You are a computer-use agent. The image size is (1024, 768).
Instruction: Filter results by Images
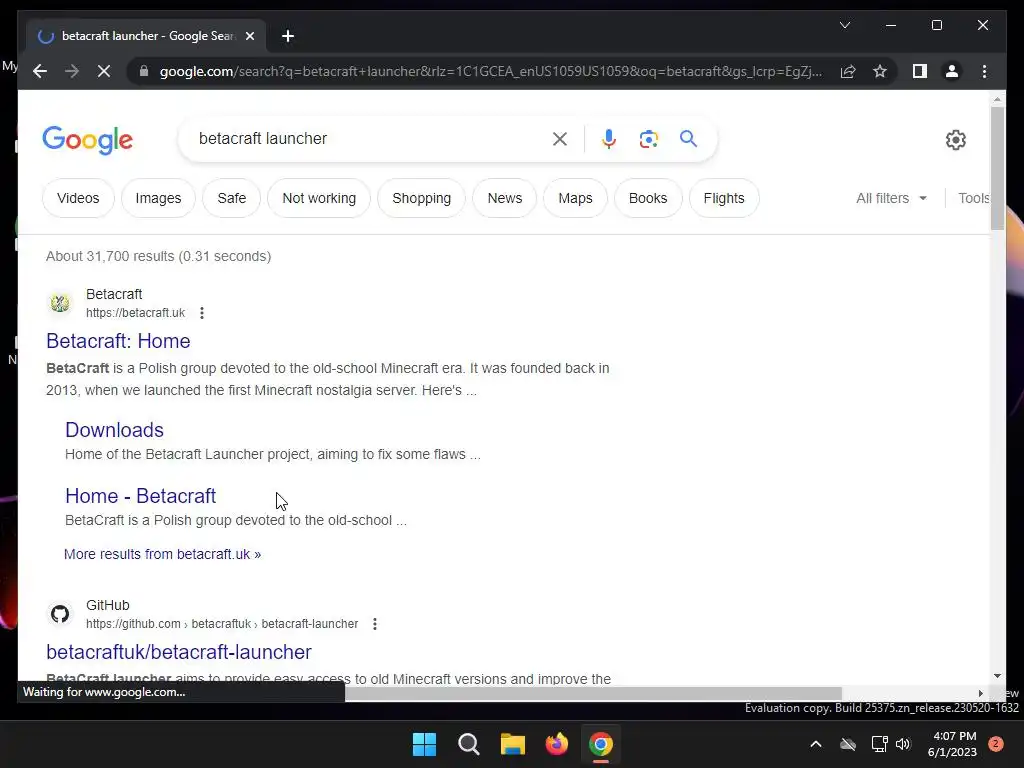[158, 198]
